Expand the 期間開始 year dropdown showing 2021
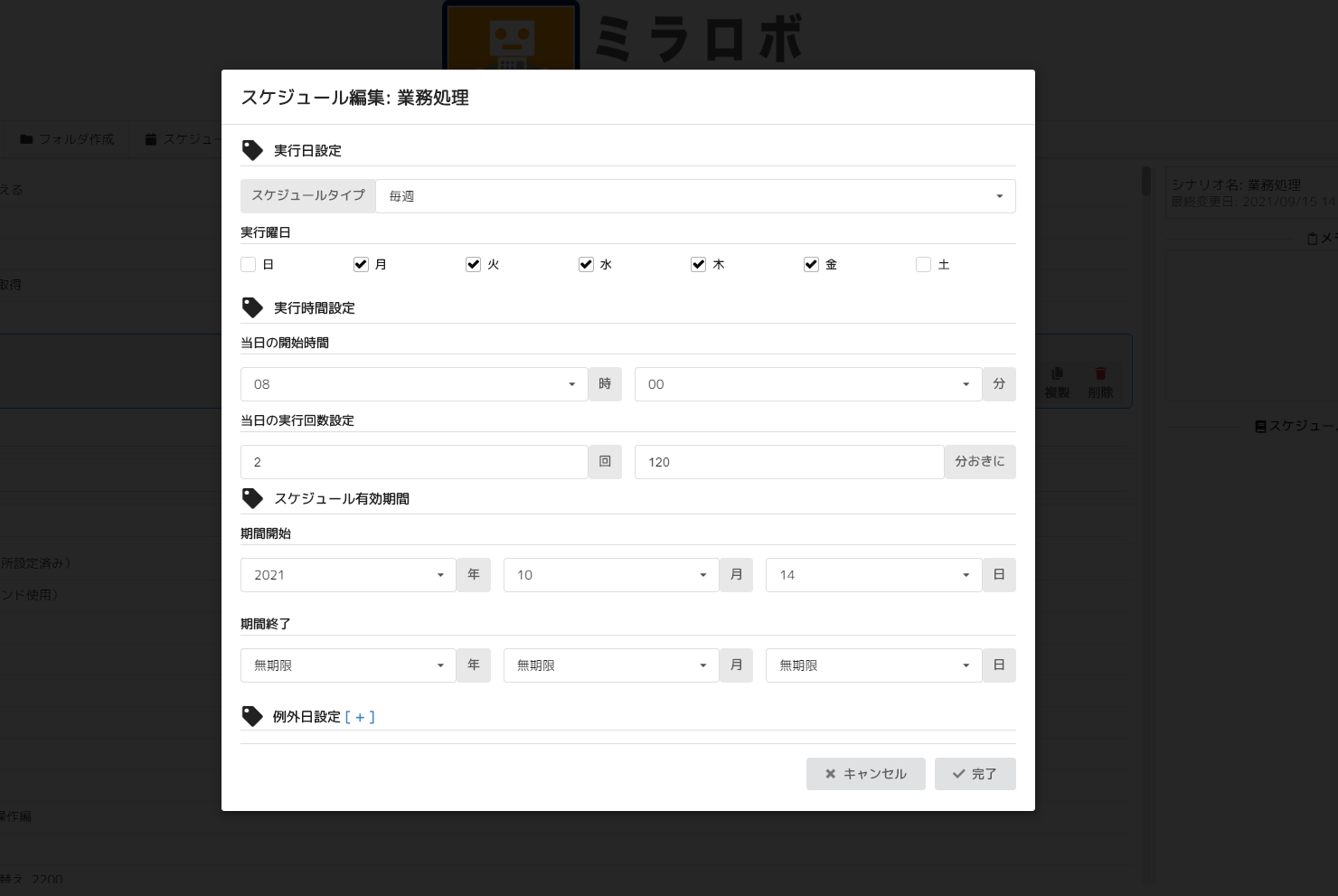This screenshot has width=1338, height=896. click(348, 575)
